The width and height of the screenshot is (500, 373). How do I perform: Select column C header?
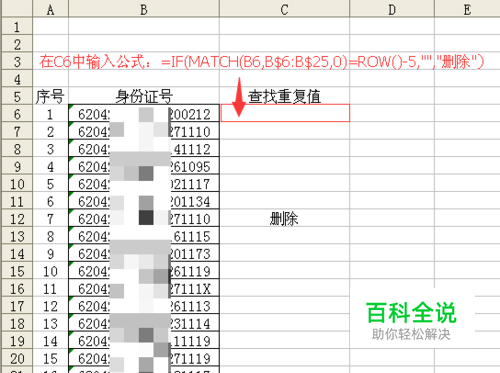click(x=284, y=9)
